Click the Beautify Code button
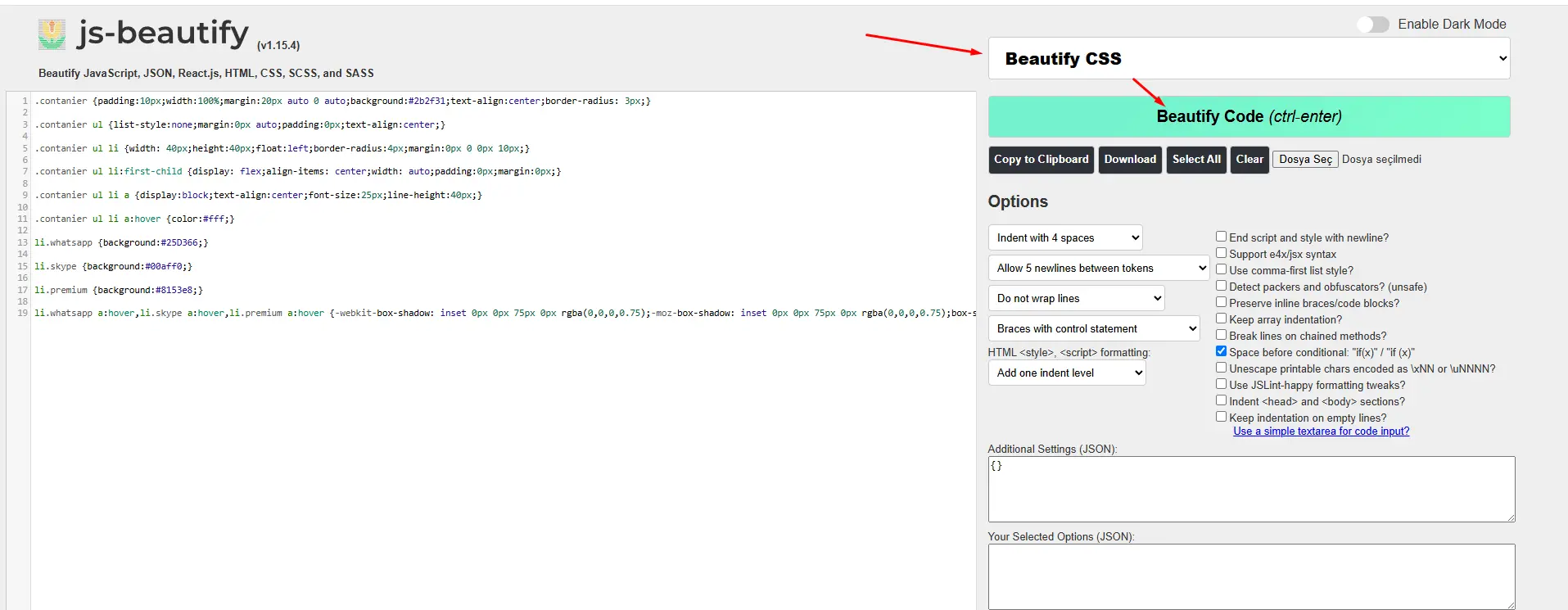1568x610 pixels. click(1249, 116)
